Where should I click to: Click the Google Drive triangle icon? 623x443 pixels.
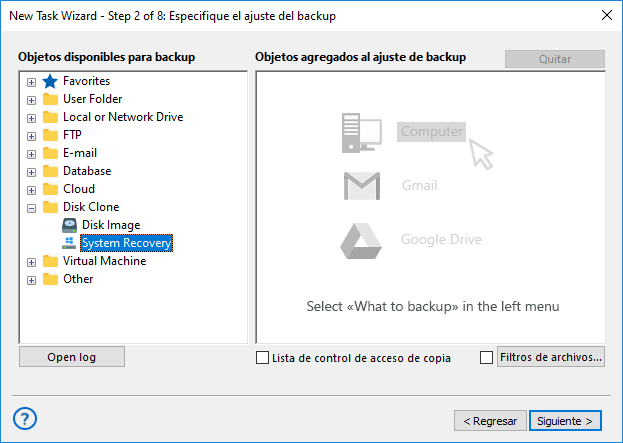tap(362, 240)
